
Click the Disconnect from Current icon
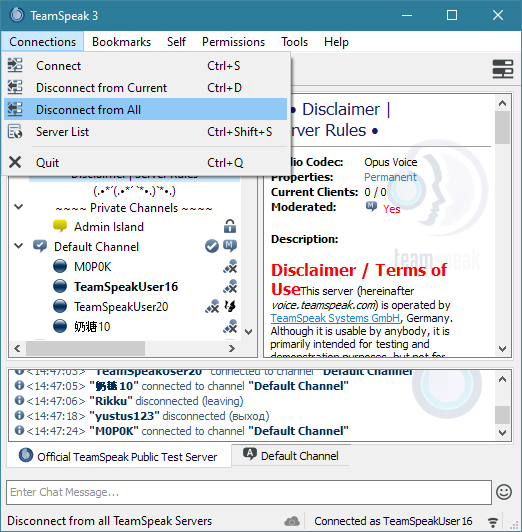coord(15,87)
